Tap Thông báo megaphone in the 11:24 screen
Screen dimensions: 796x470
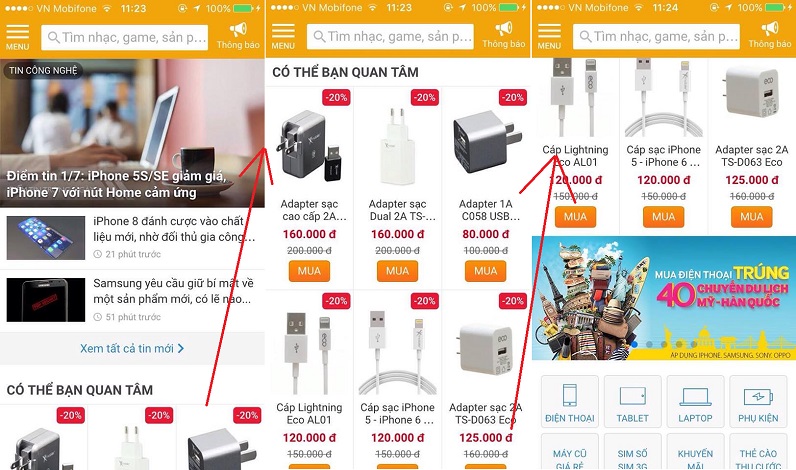pos(770,35)
